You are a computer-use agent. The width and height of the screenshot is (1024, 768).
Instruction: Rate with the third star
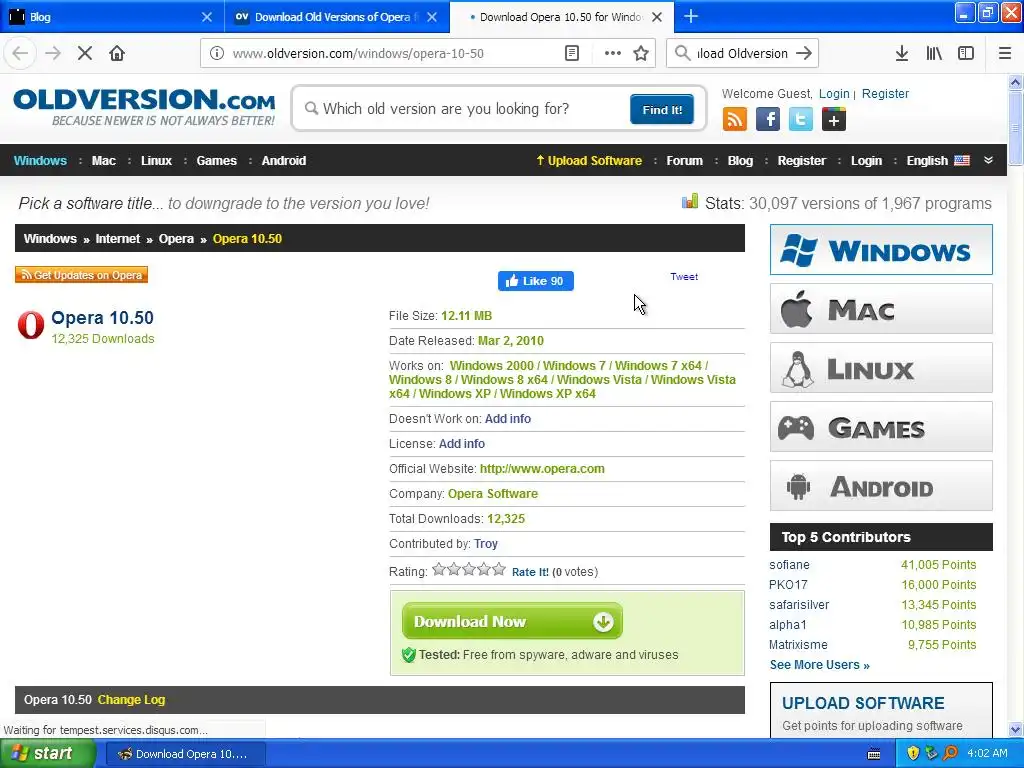[x=469, y=569]
